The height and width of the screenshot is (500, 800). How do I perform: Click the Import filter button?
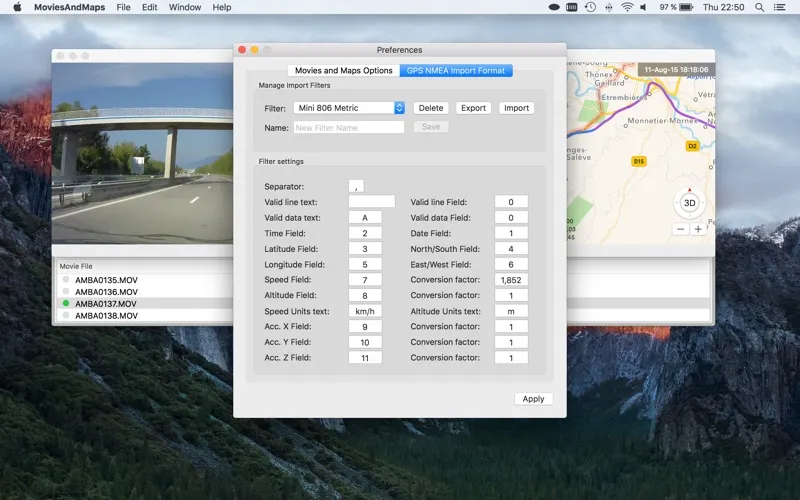(x=516, y=108)
